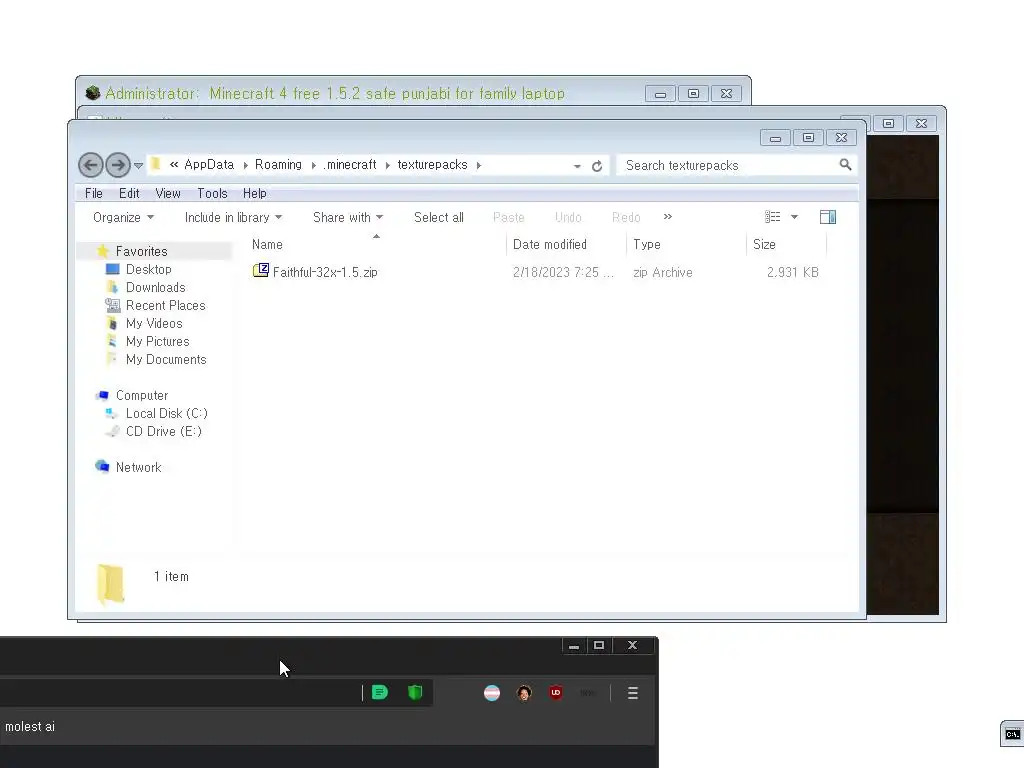This screenshot has width=1024, height=768.
Task: Select Computer in navigation pane
Action: point(142,395)
